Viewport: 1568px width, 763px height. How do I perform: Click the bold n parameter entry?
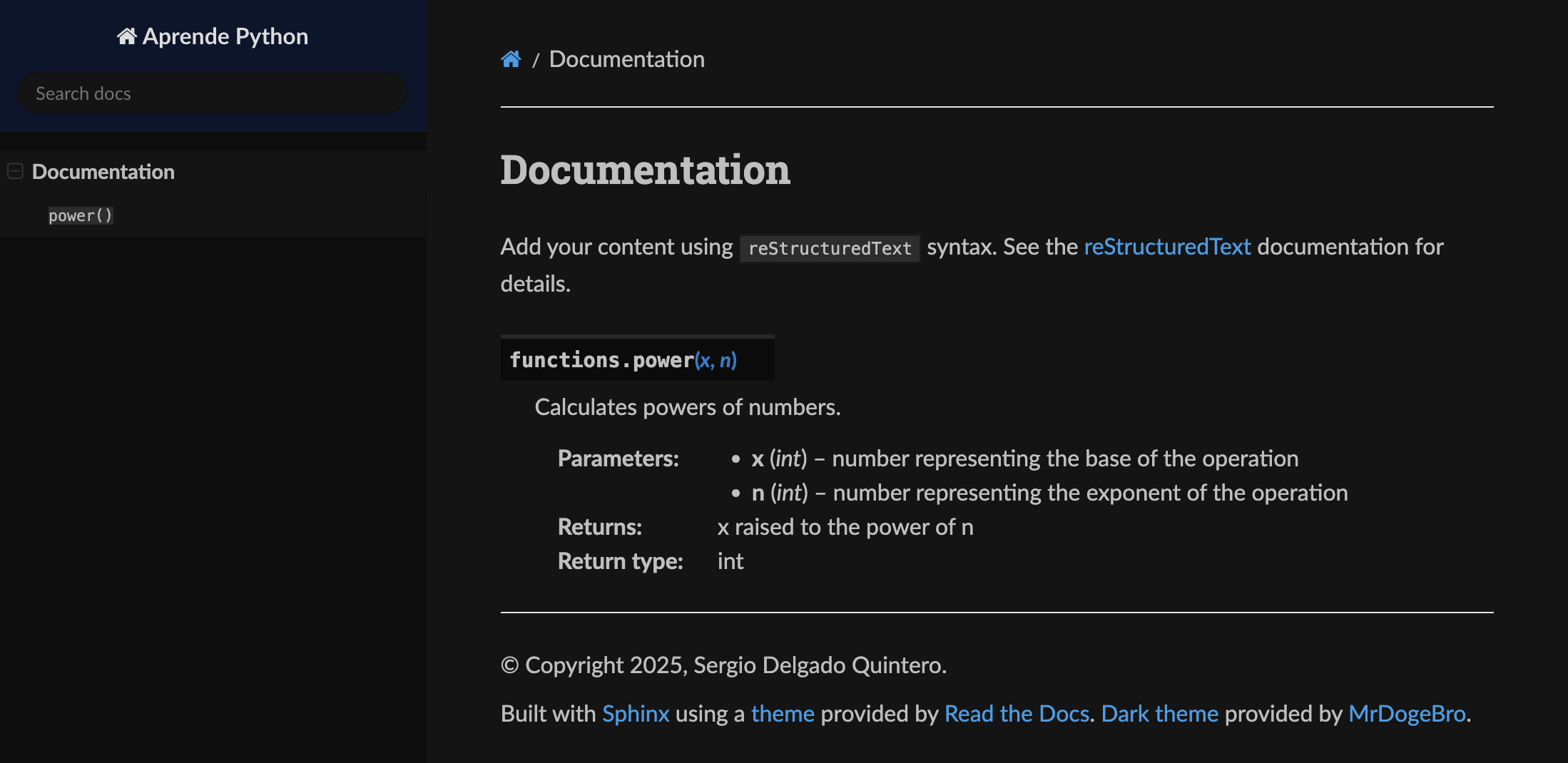click(x=758, y=493)
